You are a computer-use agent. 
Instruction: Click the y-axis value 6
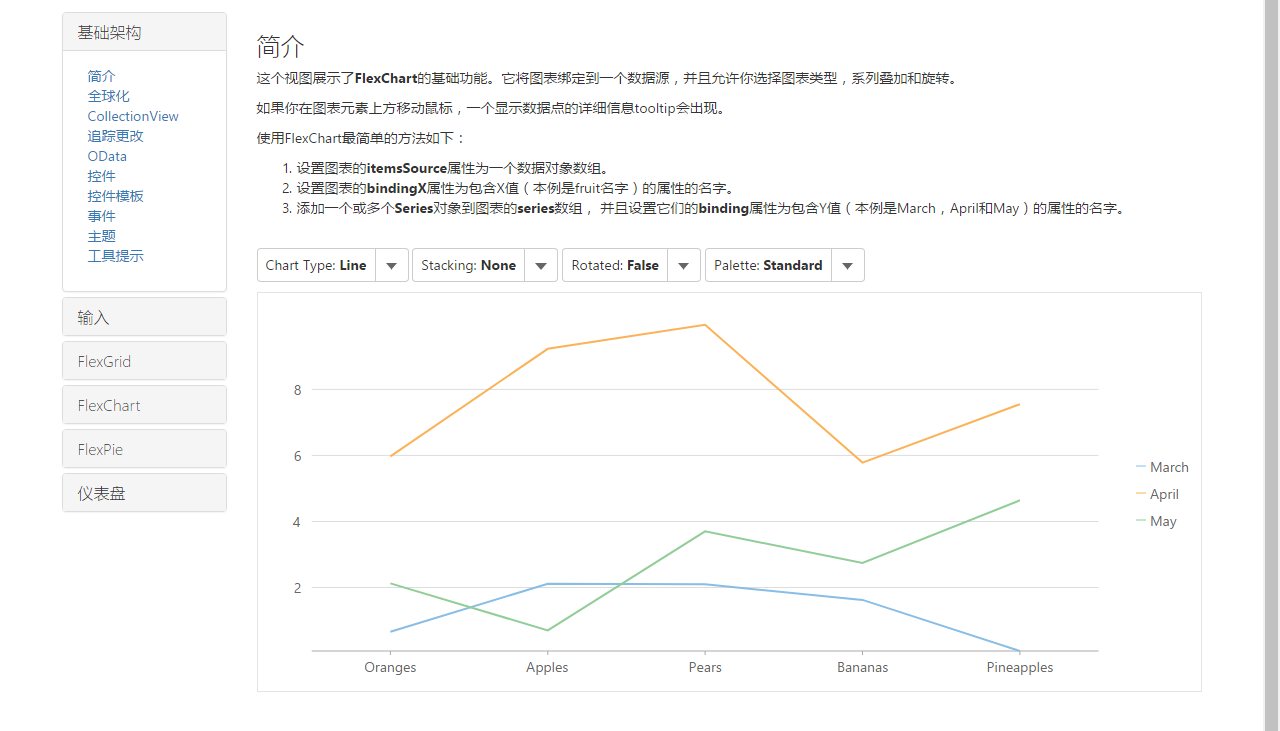pos(297,456)
